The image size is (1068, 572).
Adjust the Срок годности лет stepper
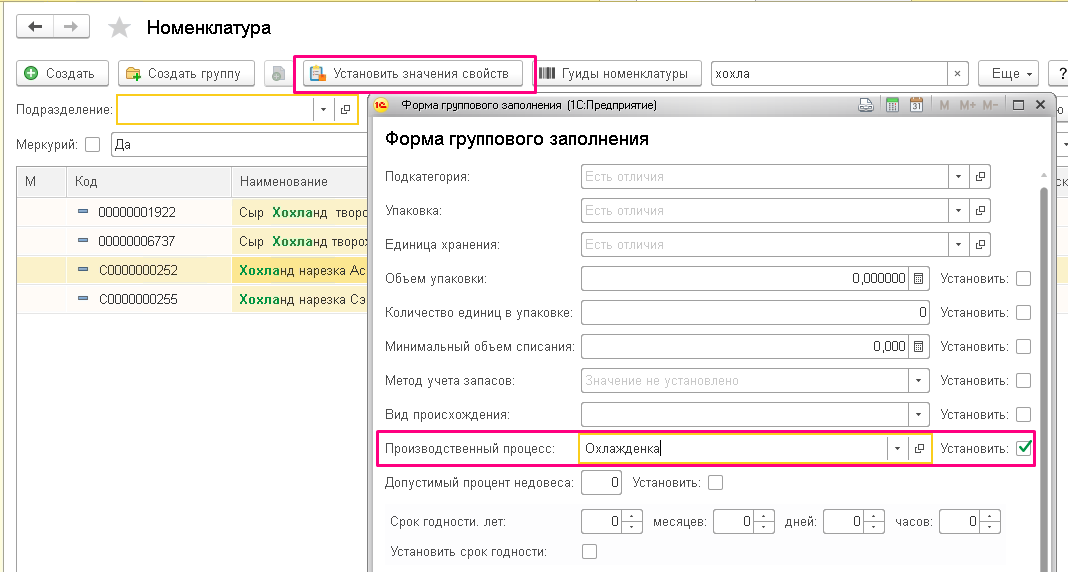click(x=632, y=522)
